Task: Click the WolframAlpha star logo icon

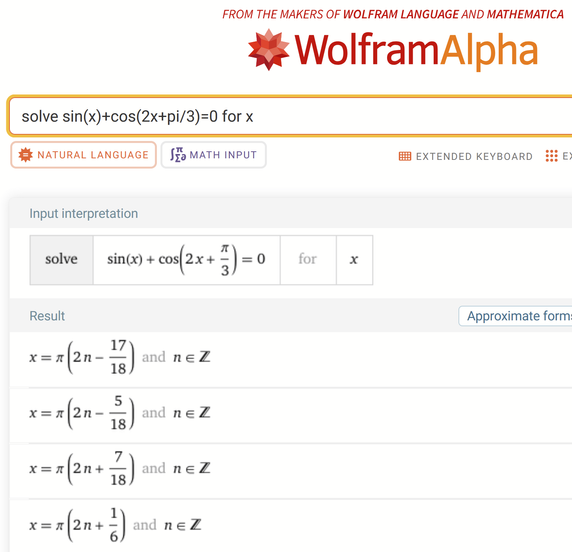Action: (268, 50)
